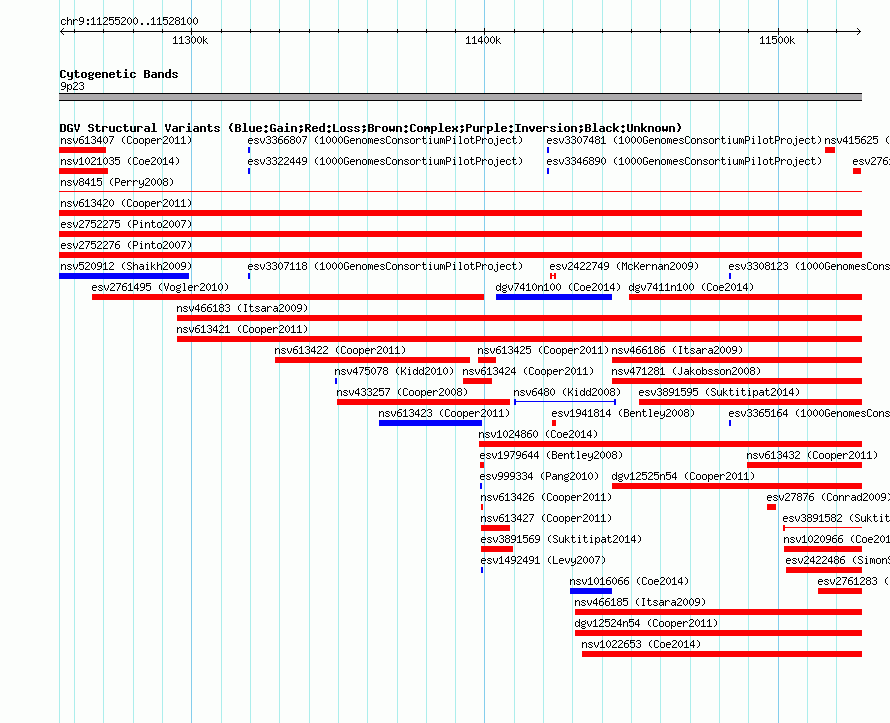Screen dimensions: 890x723
Task: Open the nsv8415 (Perry2008) variant label
Action: click(117, 182)
